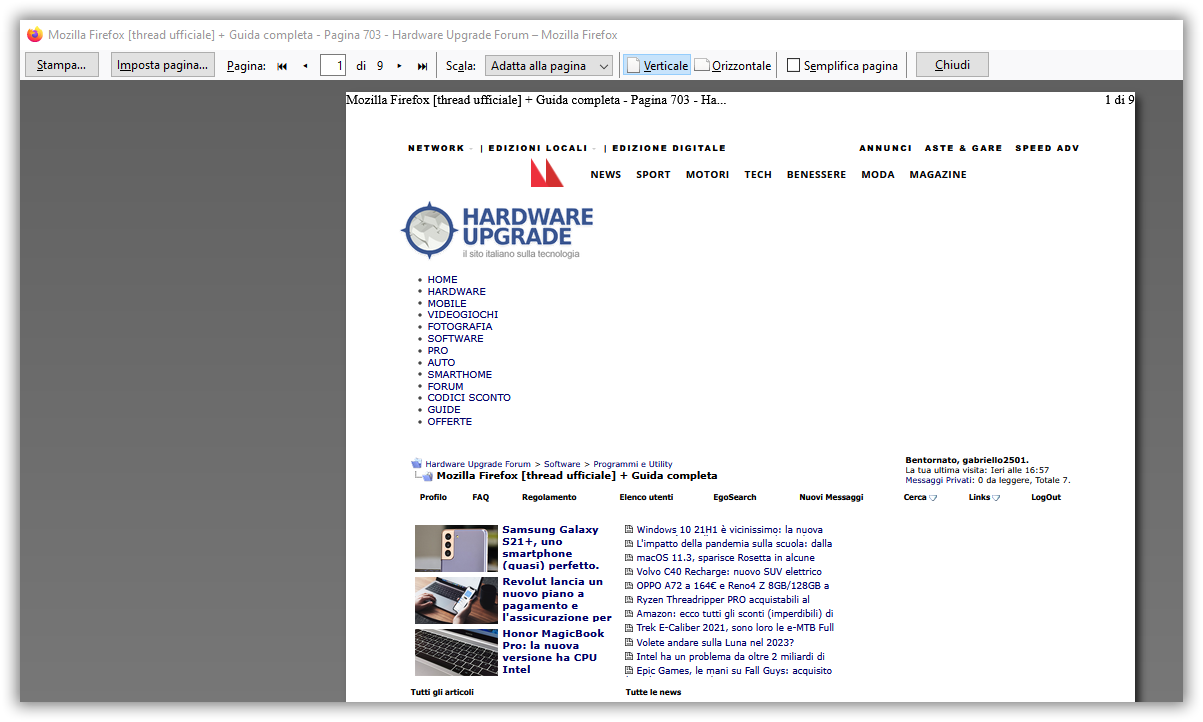
Task: Click news icon beside Volvo C40 Recharge
Action: tap(629, 572)
